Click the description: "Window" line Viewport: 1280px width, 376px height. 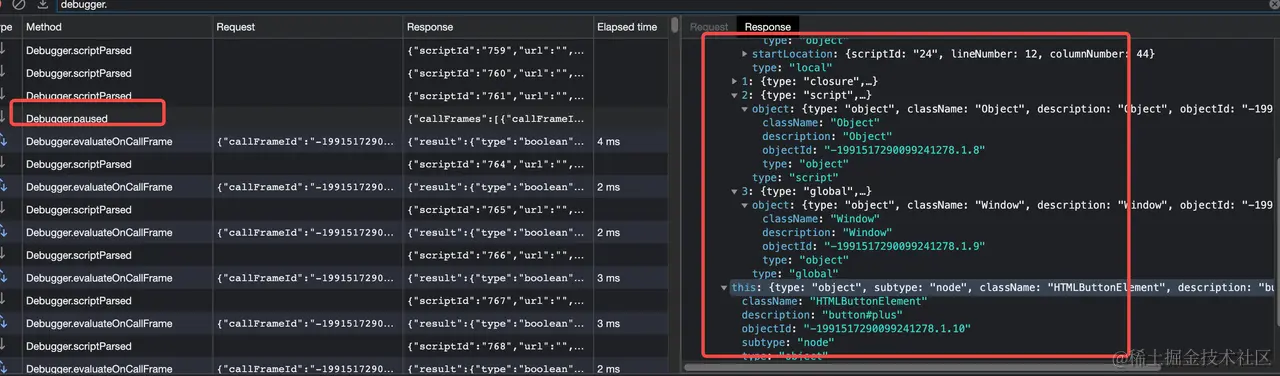[826, 232]
